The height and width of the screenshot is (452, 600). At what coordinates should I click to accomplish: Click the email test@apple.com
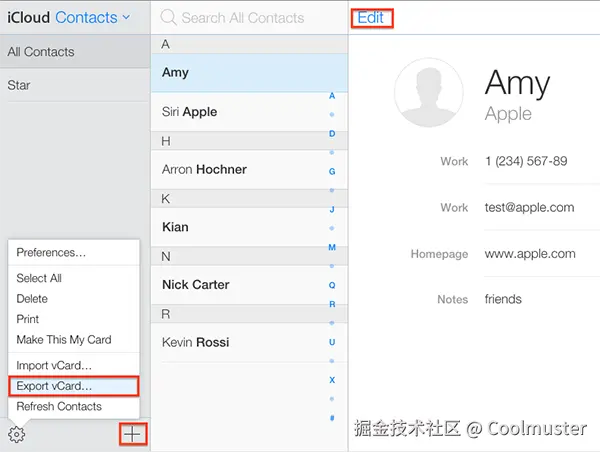click(x=529, y=207)
